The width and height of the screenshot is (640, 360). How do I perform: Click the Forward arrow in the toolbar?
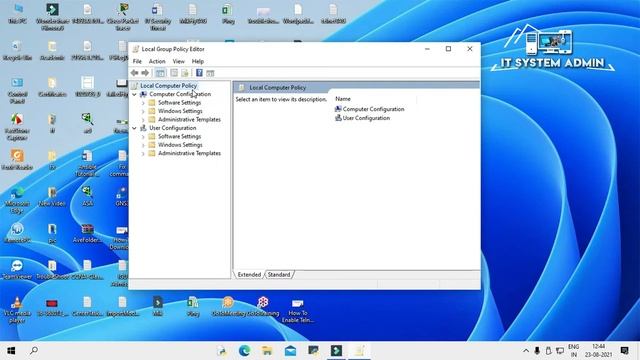click(145, 73)
